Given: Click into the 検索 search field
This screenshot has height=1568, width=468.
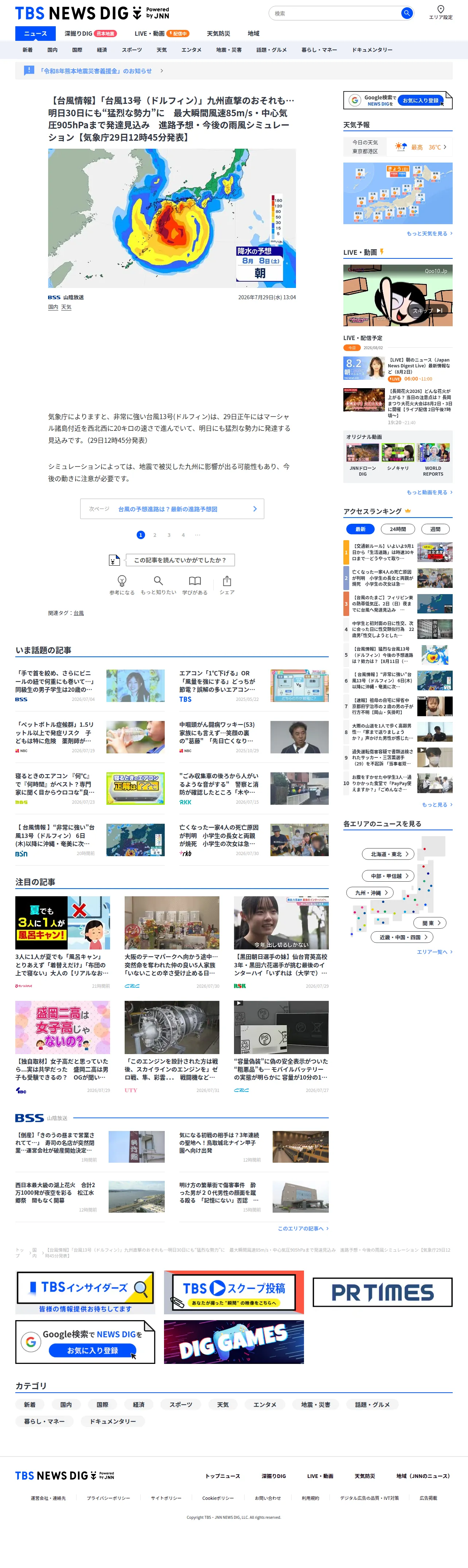Looking at the screenshot, I should click(x=334, y=13).
